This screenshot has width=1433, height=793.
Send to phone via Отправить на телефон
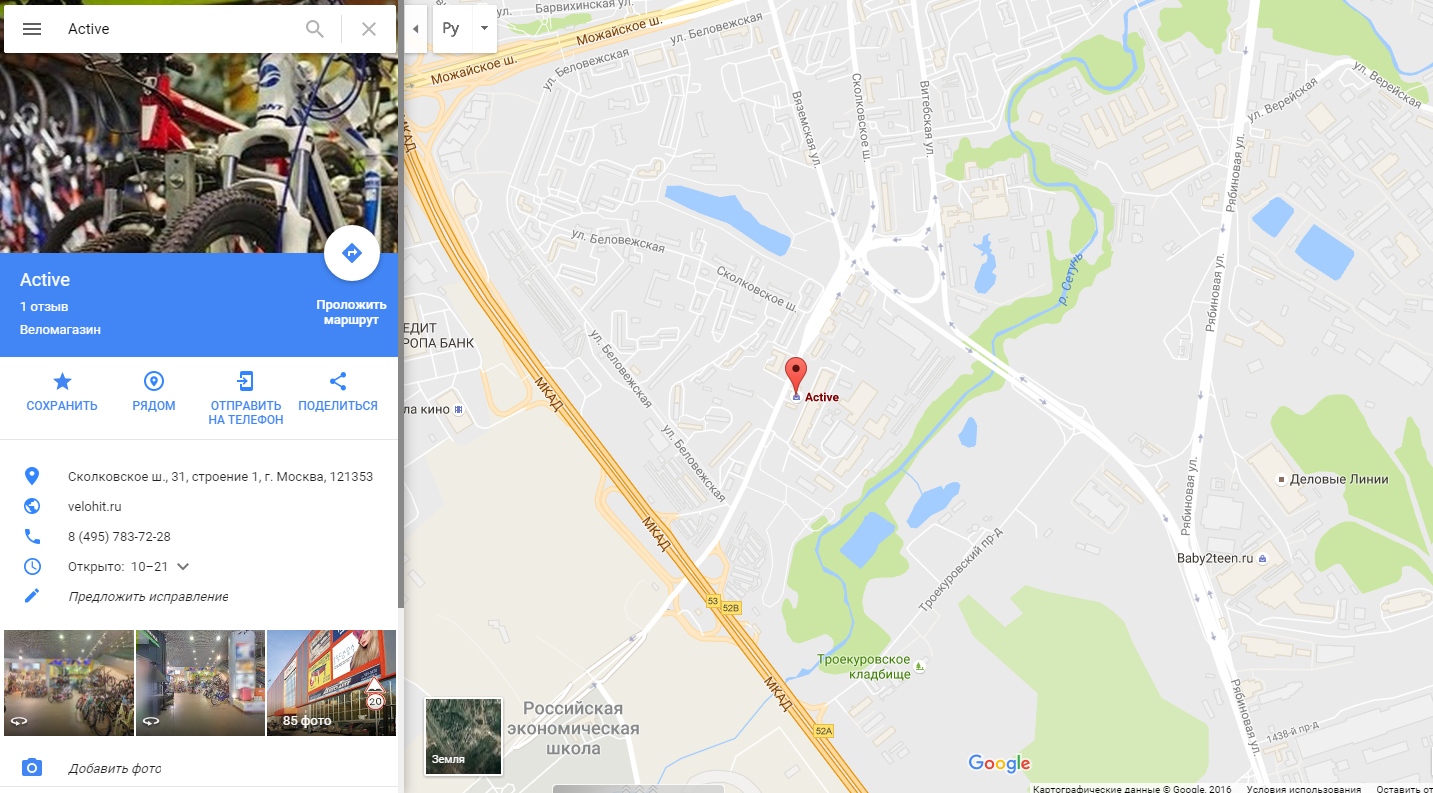pos(246,398)
